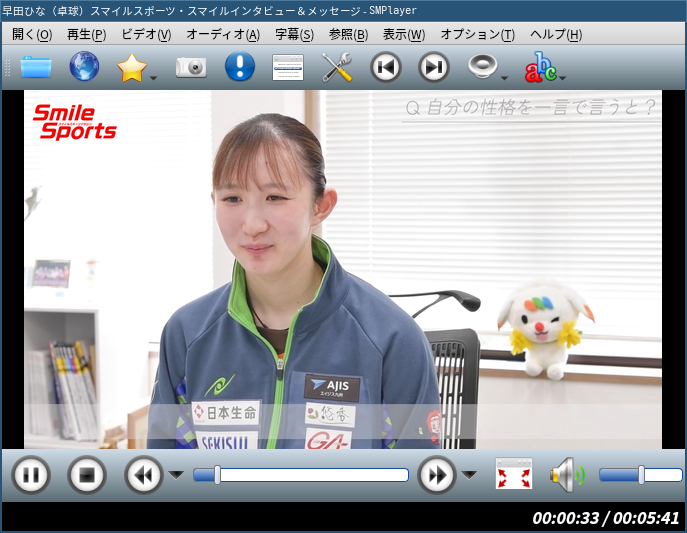Viewport: 687px width, 533px height.
Task: Skip to the previous track in the toolbar
Action: [386, 67]
